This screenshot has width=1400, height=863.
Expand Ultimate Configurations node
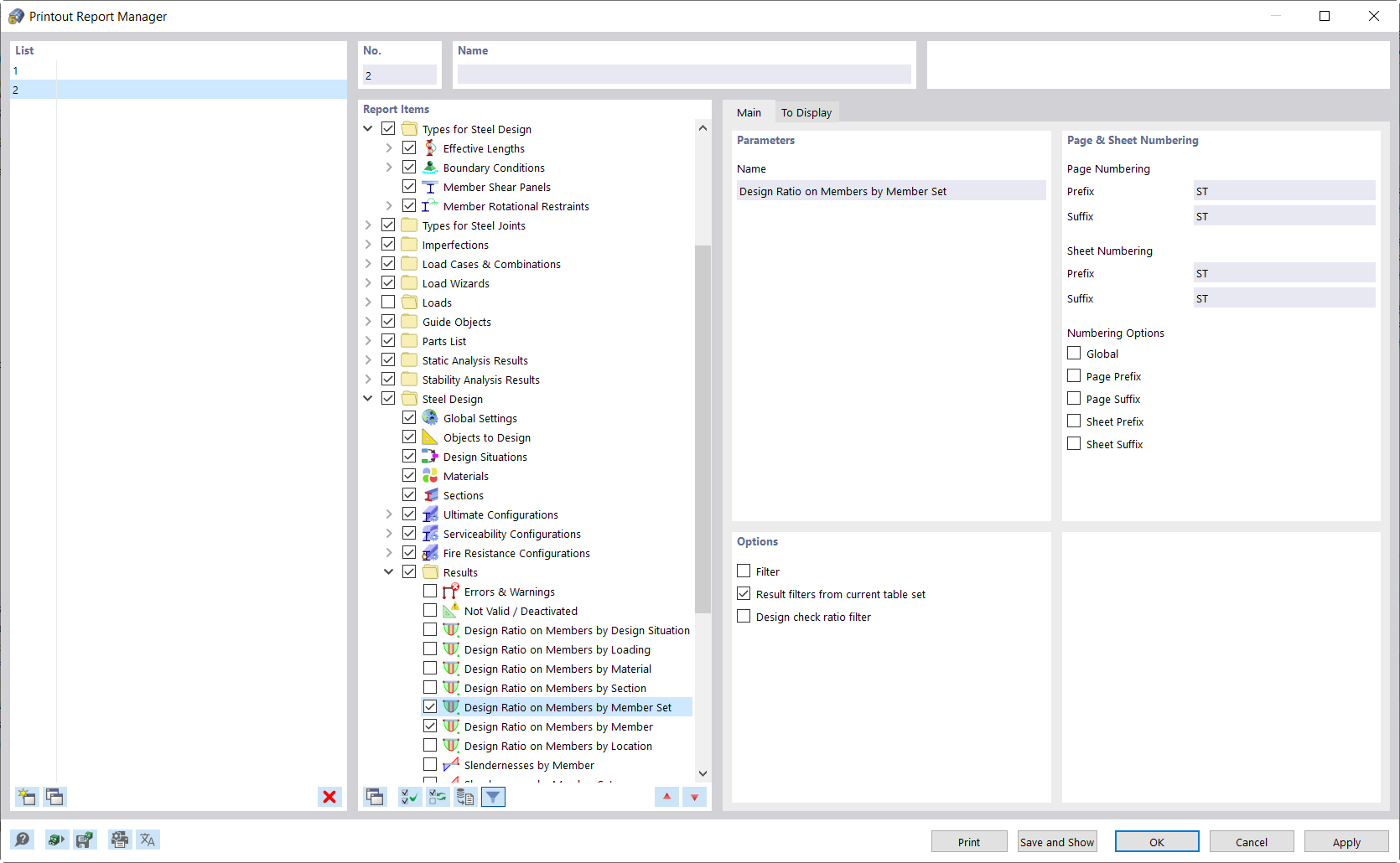pos(389,514)
